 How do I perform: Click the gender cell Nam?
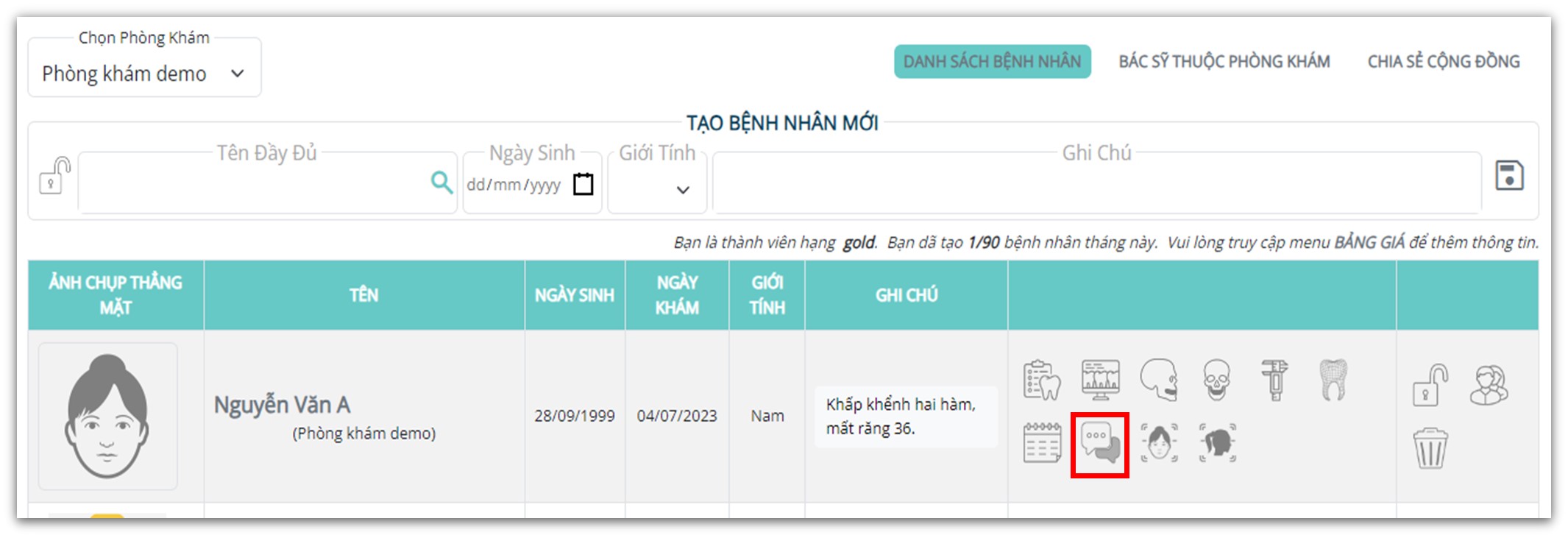pos(767,416)
